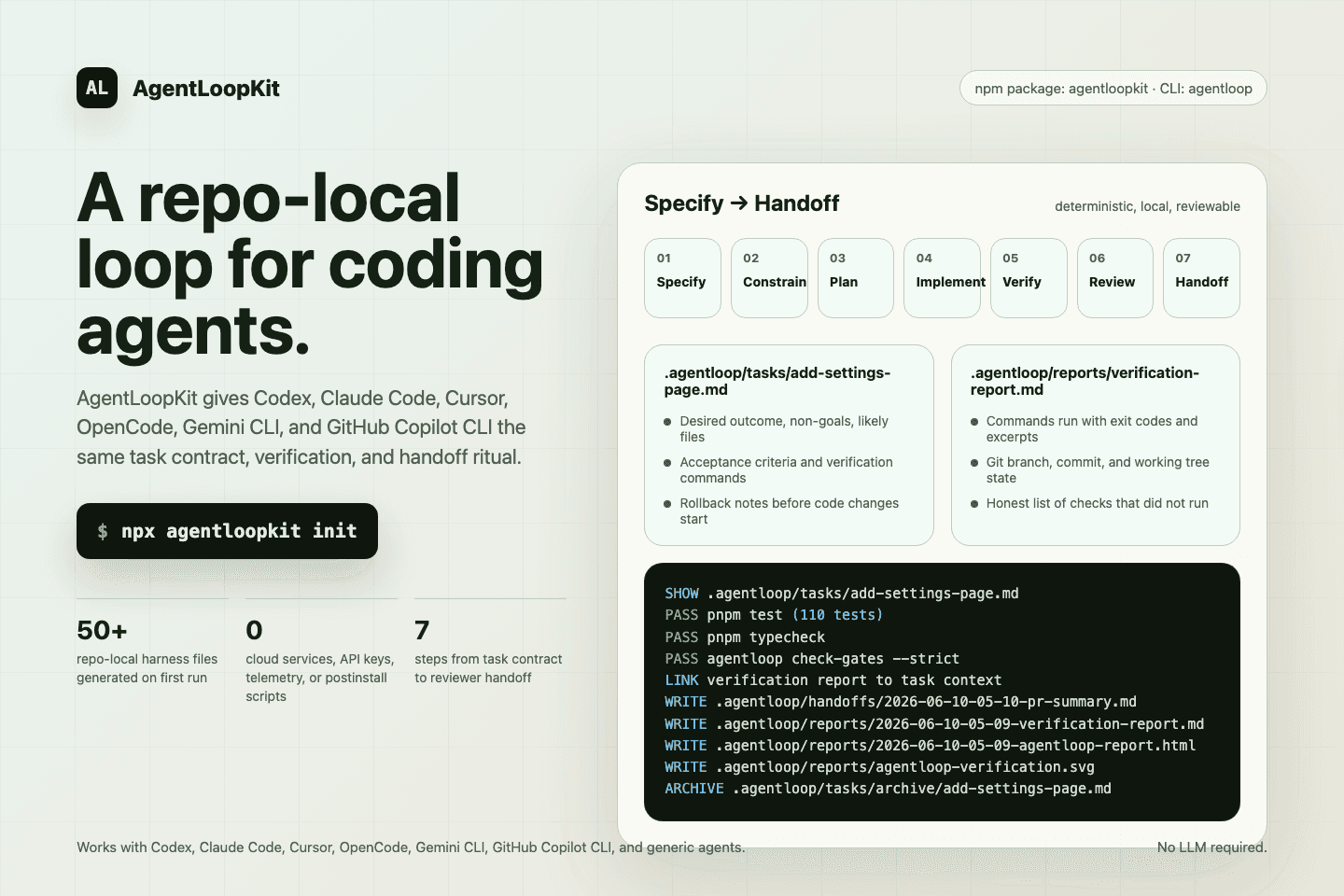Click the WRITE agentloop-report.html terminal line
This screenshot has width=1344, height=896.
tap(930, 746)
